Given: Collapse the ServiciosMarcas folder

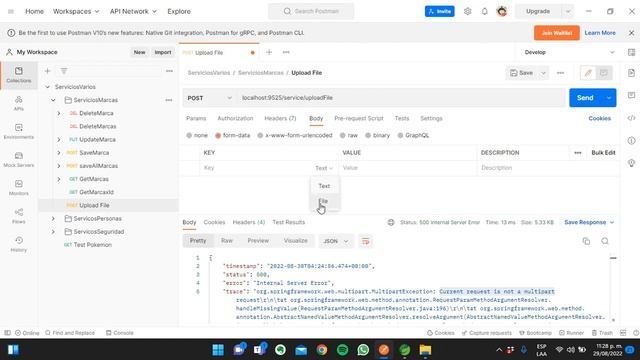Looking at the screenshot, I should point(53,100).
